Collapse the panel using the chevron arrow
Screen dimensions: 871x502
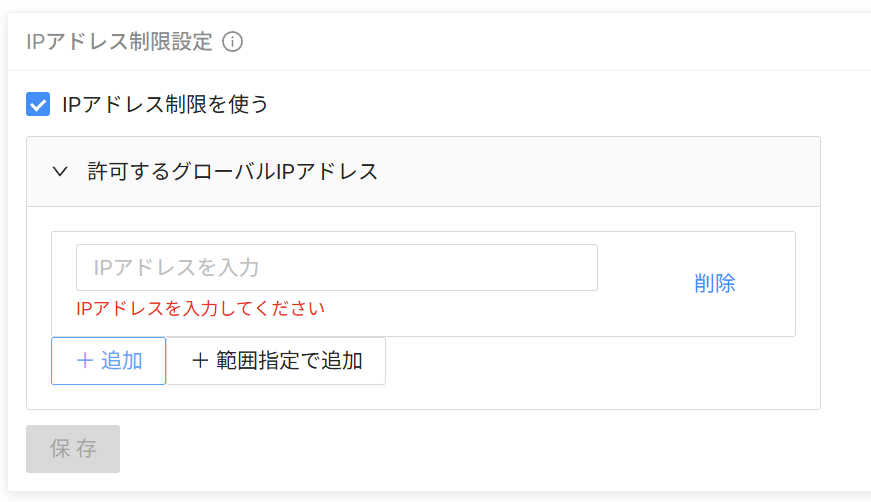59,171
